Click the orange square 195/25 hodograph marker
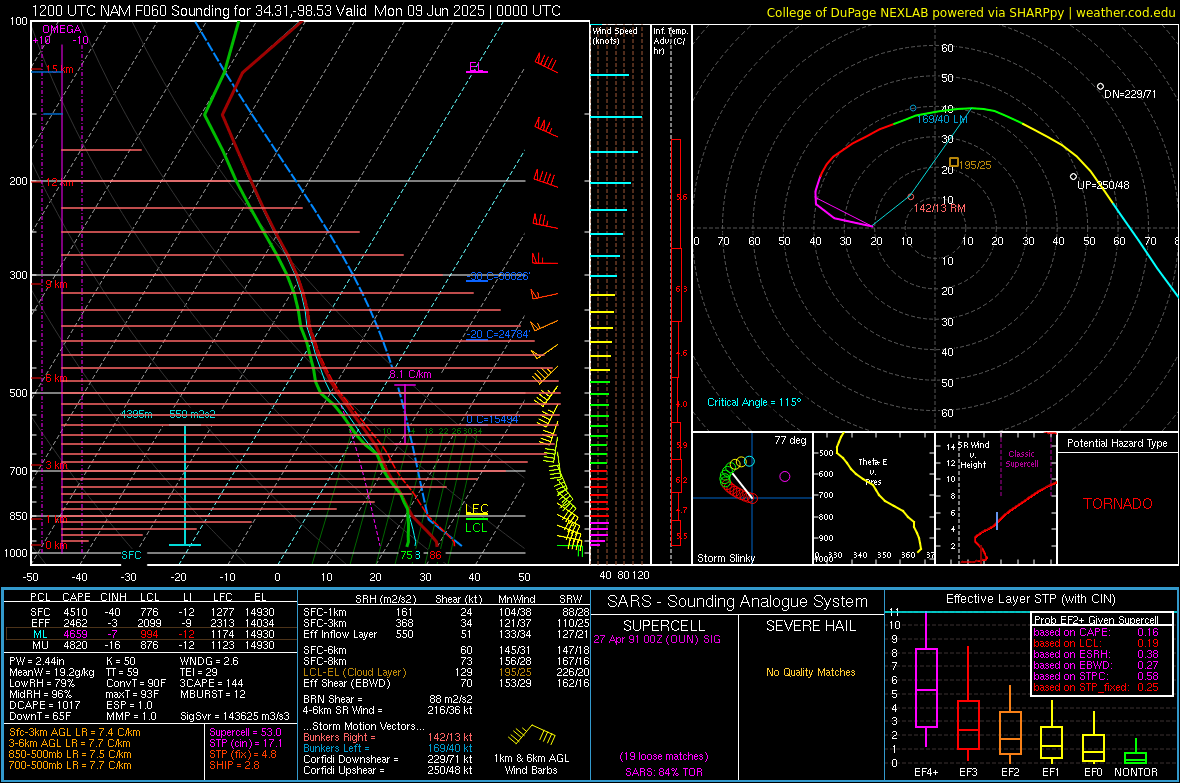The image size is (1180, 783). coord(953,162)
